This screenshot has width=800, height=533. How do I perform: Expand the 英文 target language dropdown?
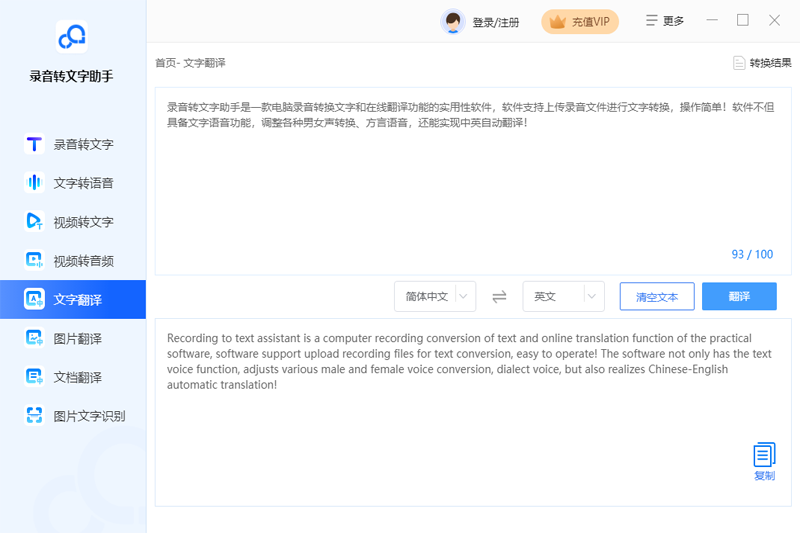tap(563, 297)
